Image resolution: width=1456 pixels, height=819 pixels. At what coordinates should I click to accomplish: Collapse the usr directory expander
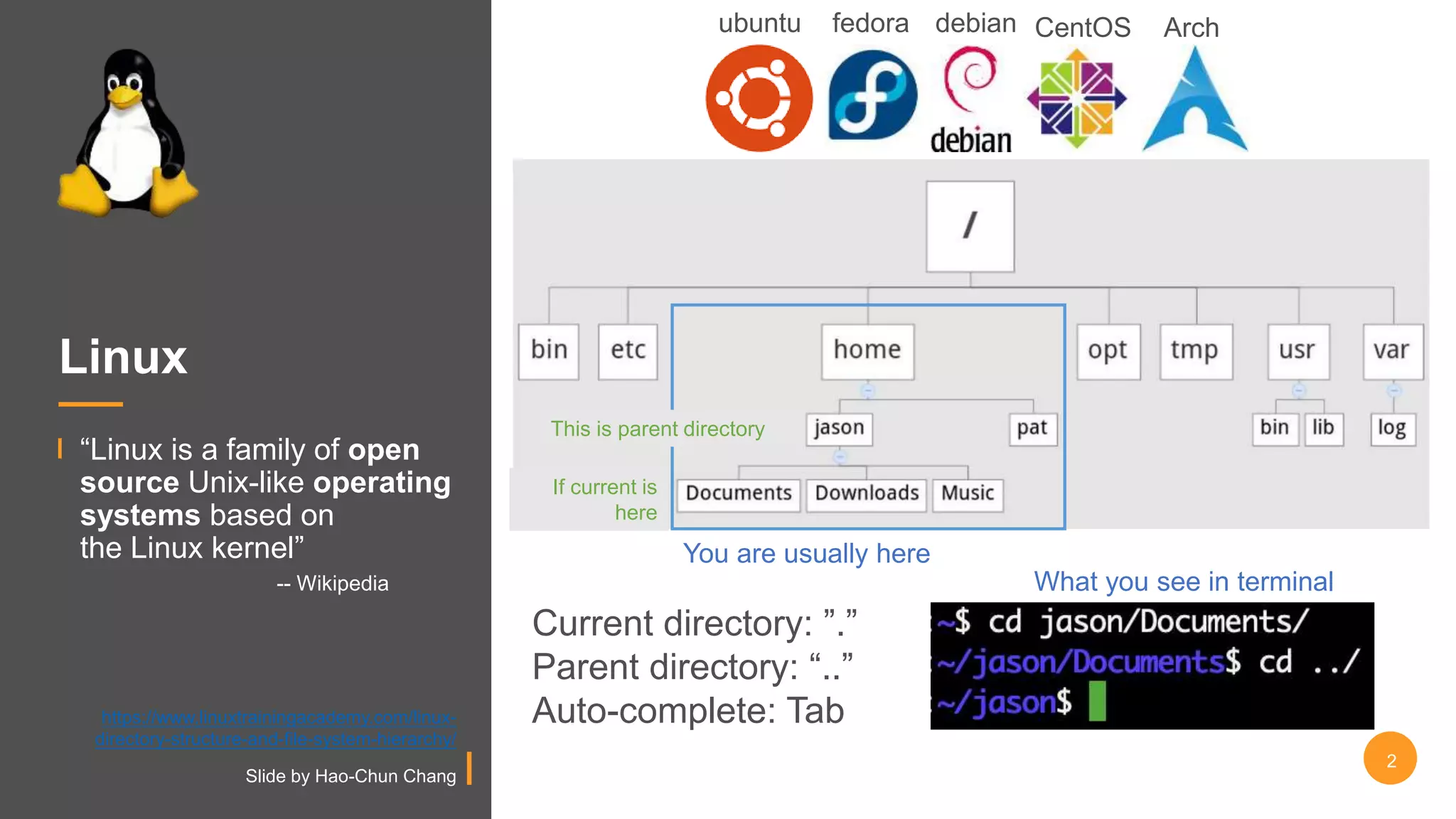[x=1298, y=390]
